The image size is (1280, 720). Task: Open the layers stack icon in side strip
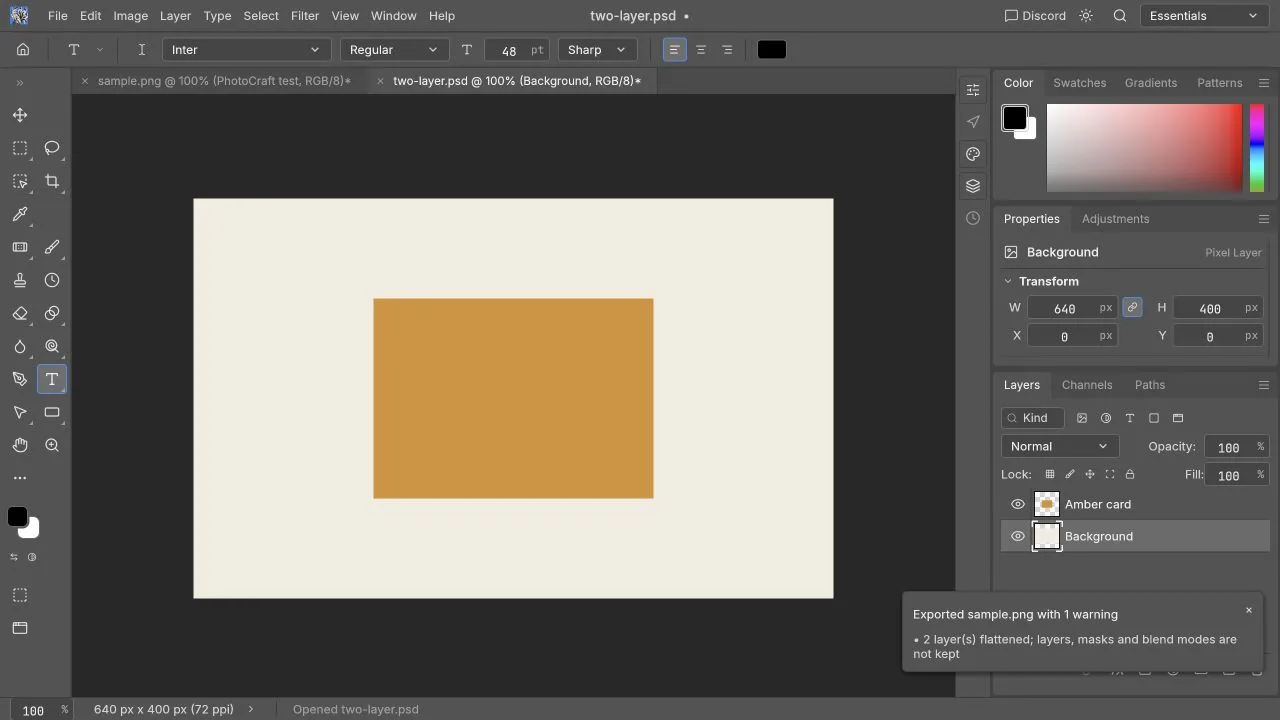point(973,186)
